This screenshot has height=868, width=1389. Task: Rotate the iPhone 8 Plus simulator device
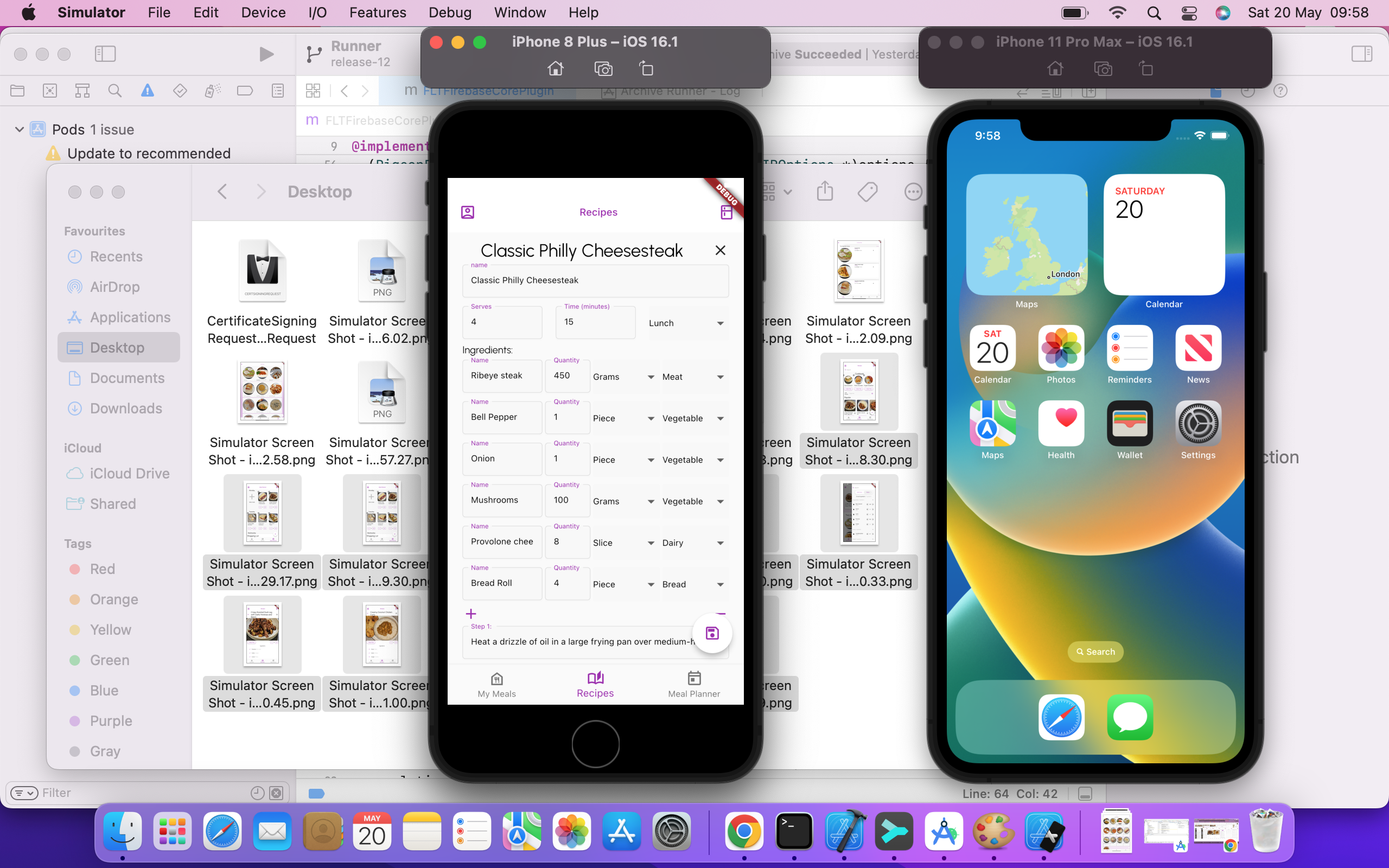[x=646, y=69]
